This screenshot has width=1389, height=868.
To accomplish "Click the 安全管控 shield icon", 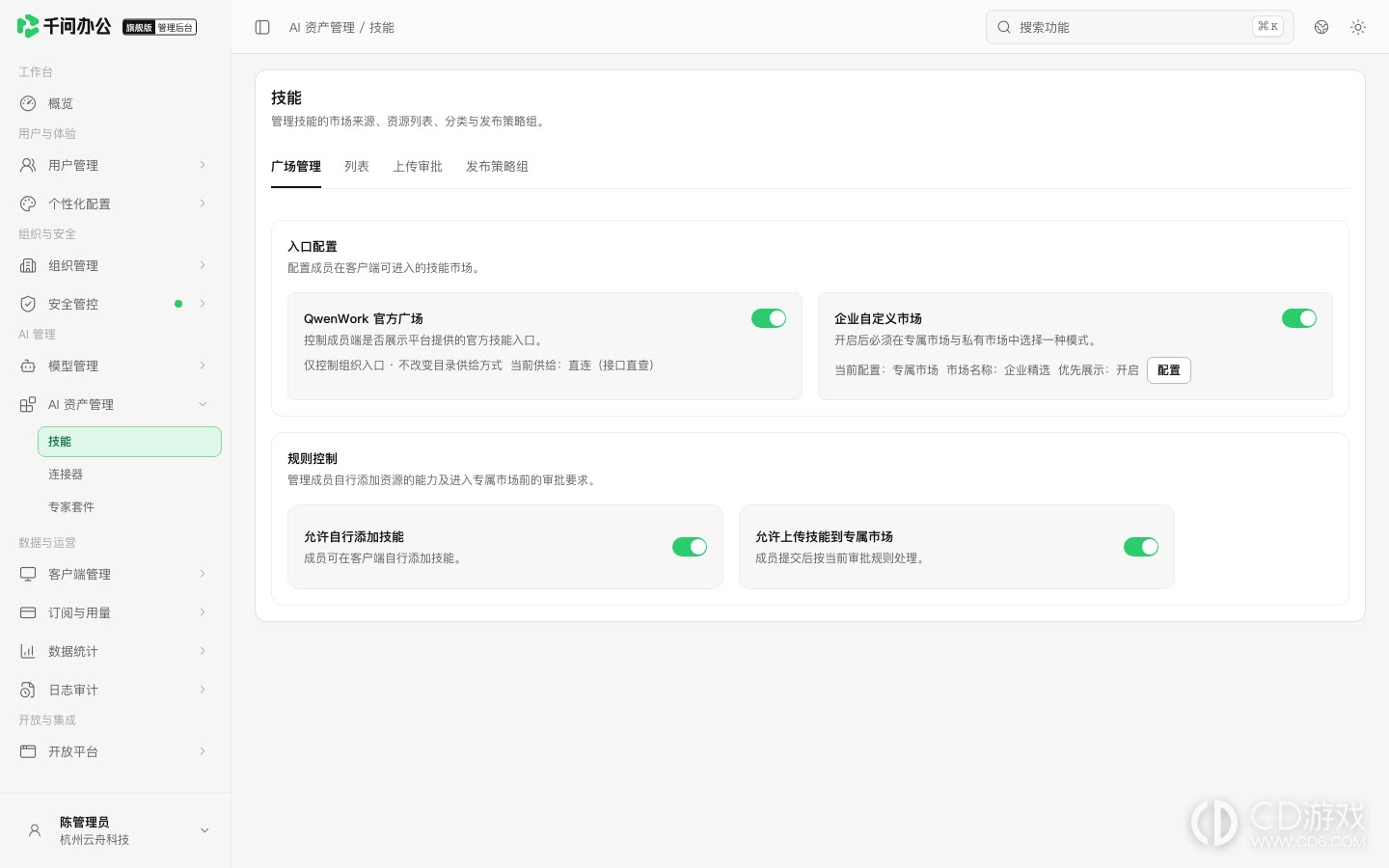I will coord(28,304).
